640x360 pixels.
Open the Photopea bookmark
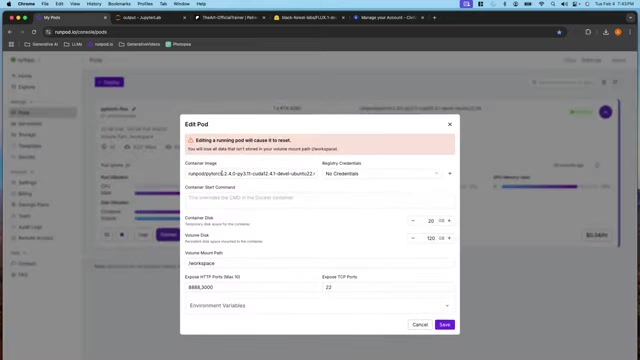pyautogui.click(x=178, y=44)
